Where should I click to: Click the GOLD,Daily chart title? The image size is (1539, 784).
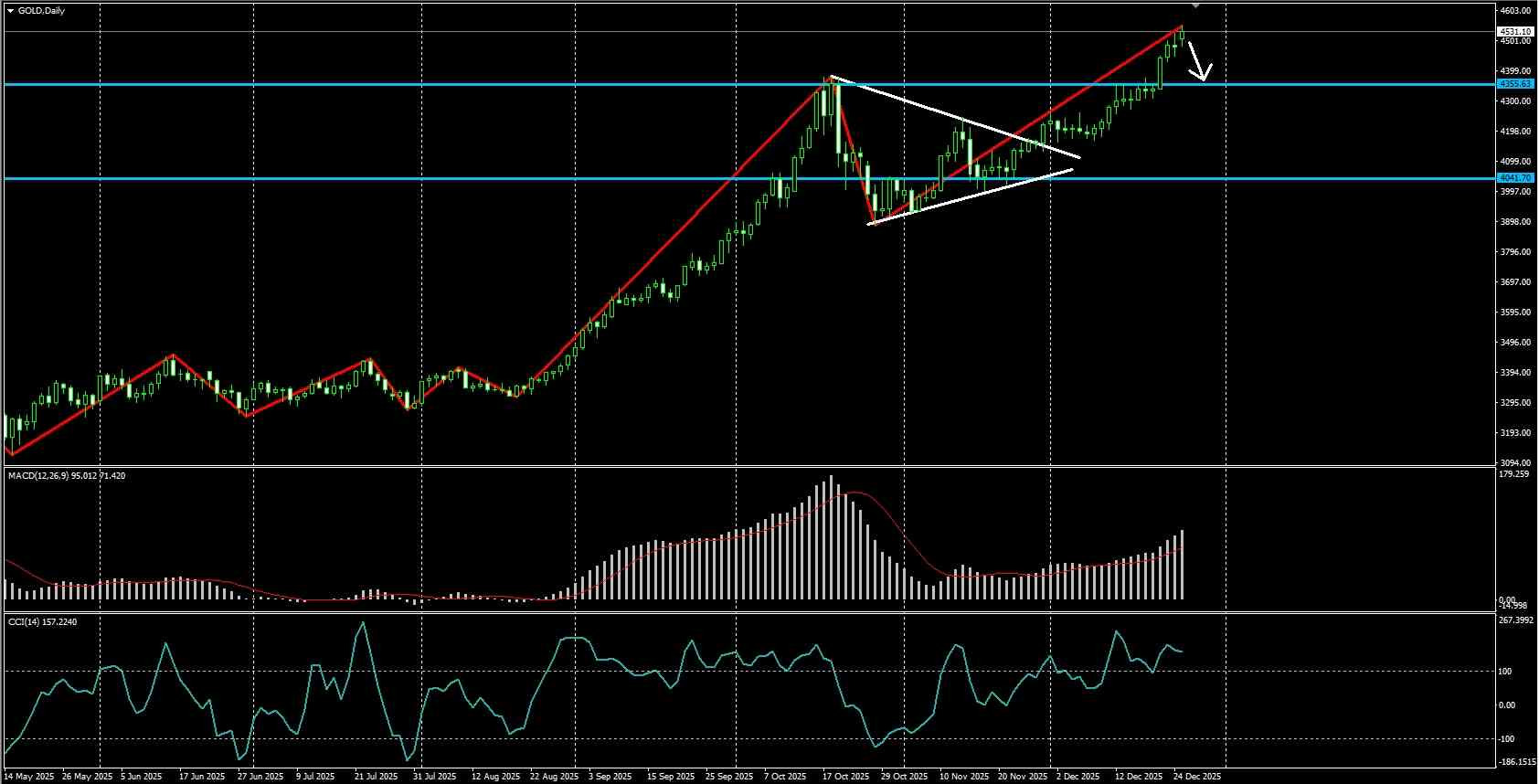tap(41, 11)
